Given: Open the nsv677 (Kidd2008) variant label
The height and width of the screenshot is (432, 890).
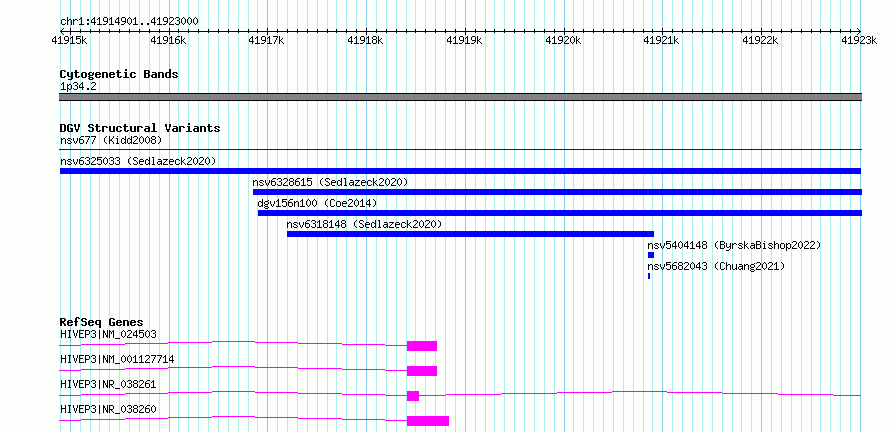Looking at the screenshot, I should tap(111, 140).
